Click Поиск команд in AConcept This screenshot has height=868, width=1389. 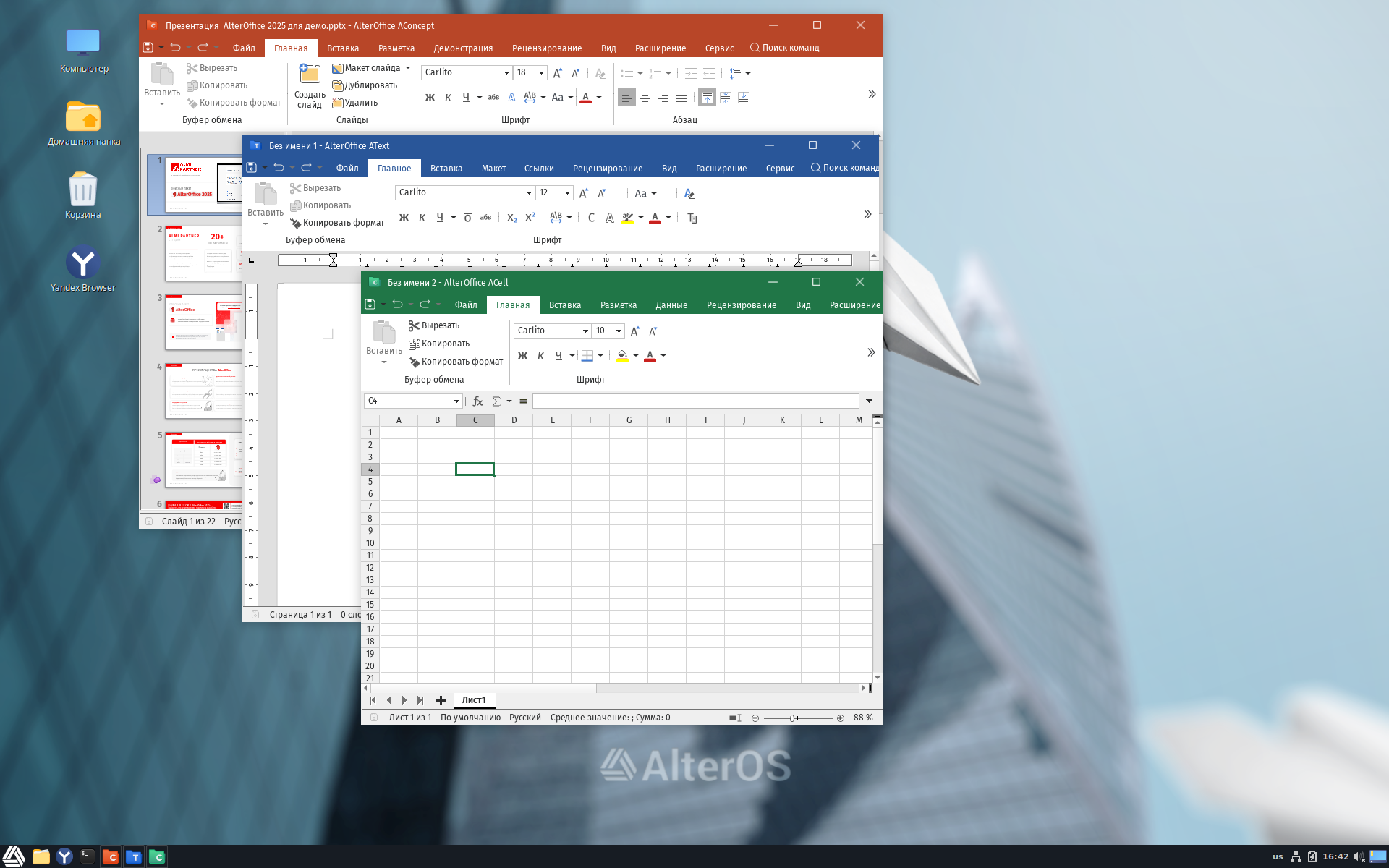pos(785,48)
